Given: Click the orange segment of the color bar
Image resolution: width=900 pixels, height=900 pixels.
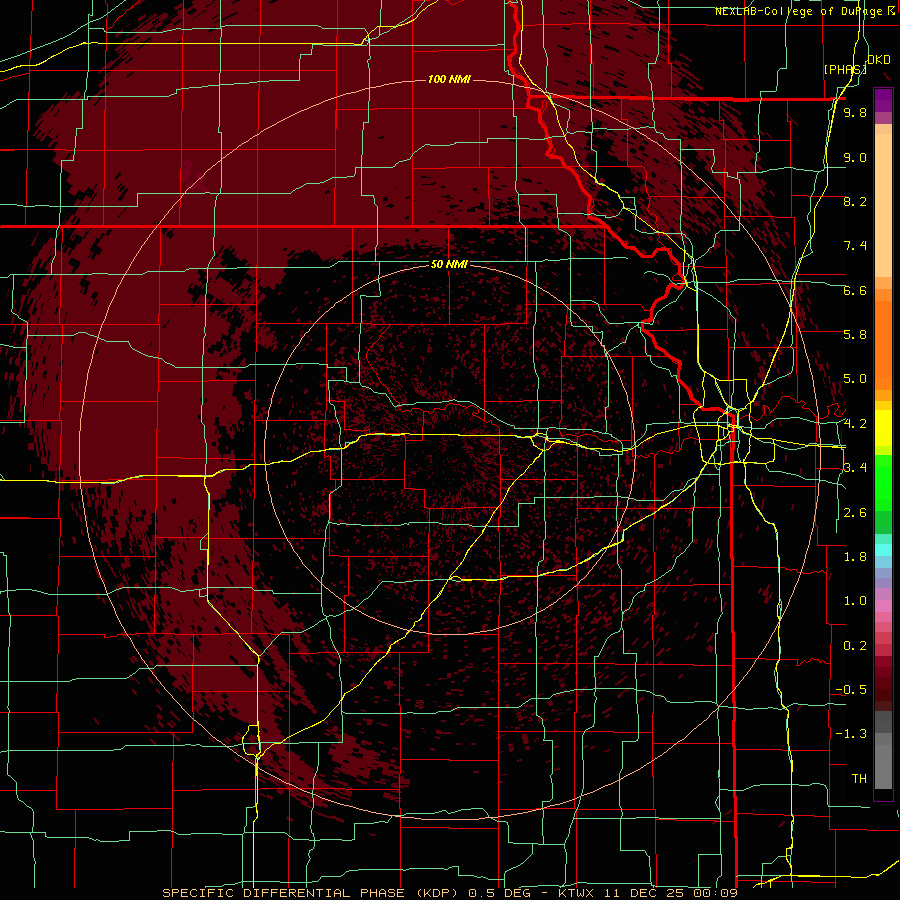Looking at the screenshot, I should (x=883, y=344).
